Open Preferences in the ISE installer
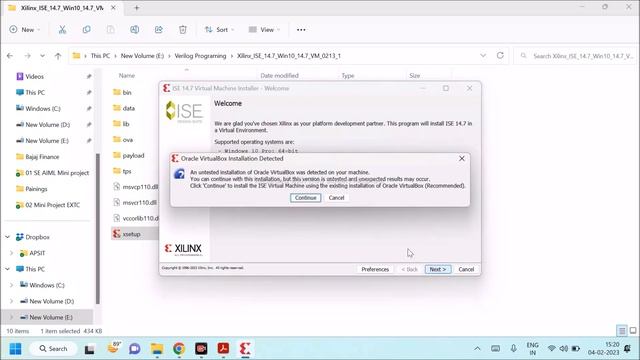 tap(375, 269)
